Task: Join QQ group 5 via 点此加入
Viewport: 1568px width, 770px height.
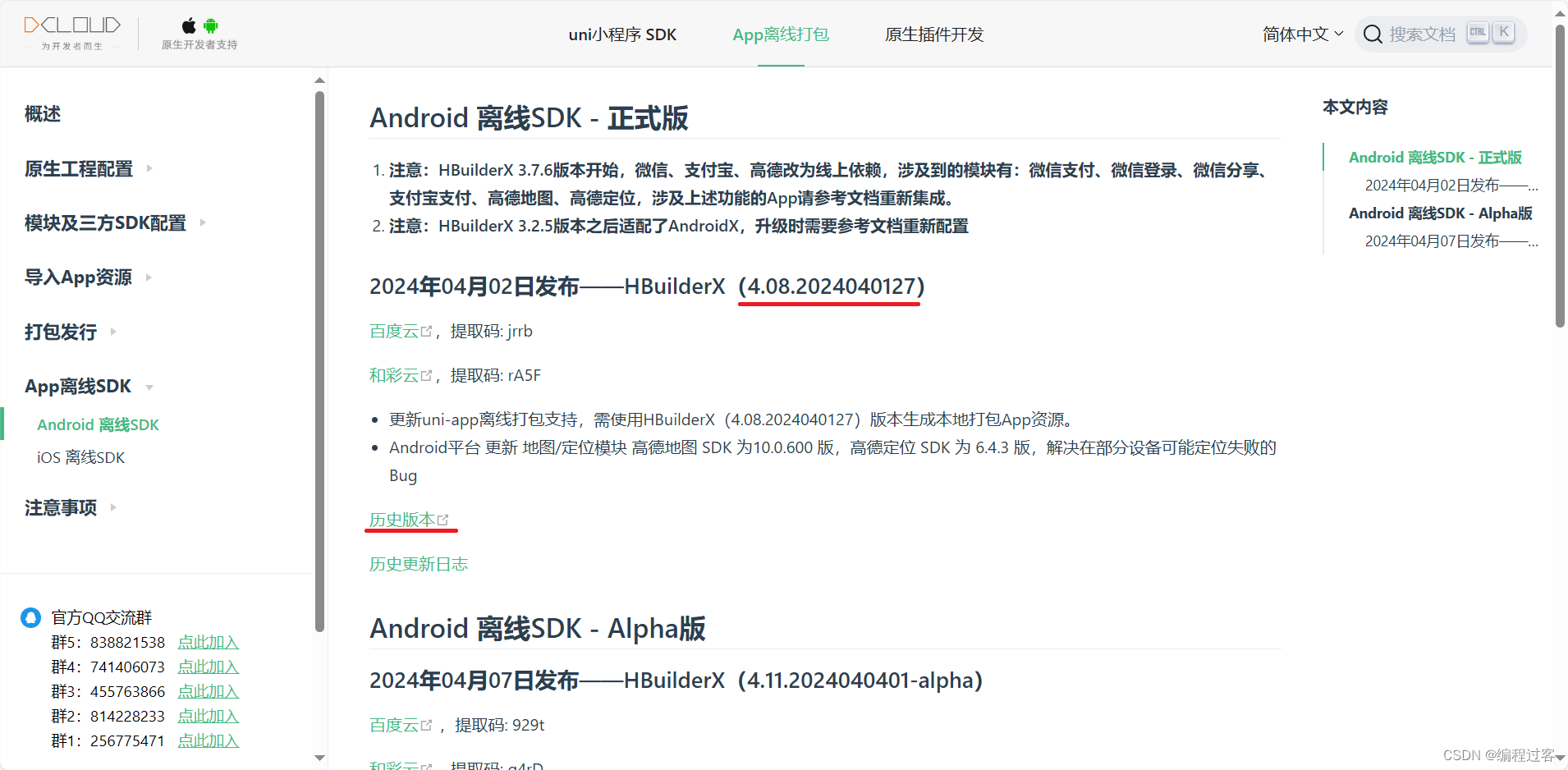Action: pos(209,642)
